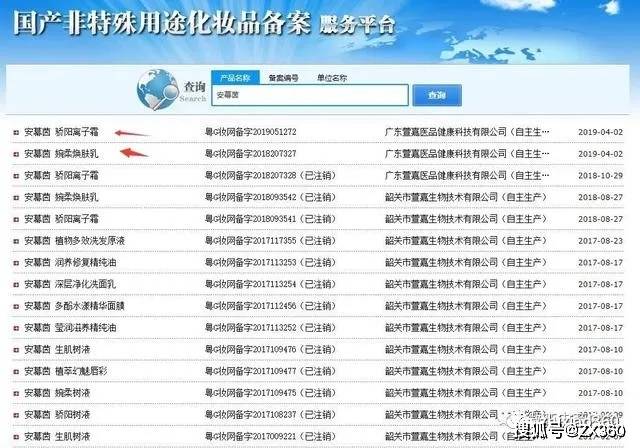Viewport: 640px width, 448px height.
Task: Select filing number 粤G妆网备字2017109477（已注销）
Action: point(271,372)
